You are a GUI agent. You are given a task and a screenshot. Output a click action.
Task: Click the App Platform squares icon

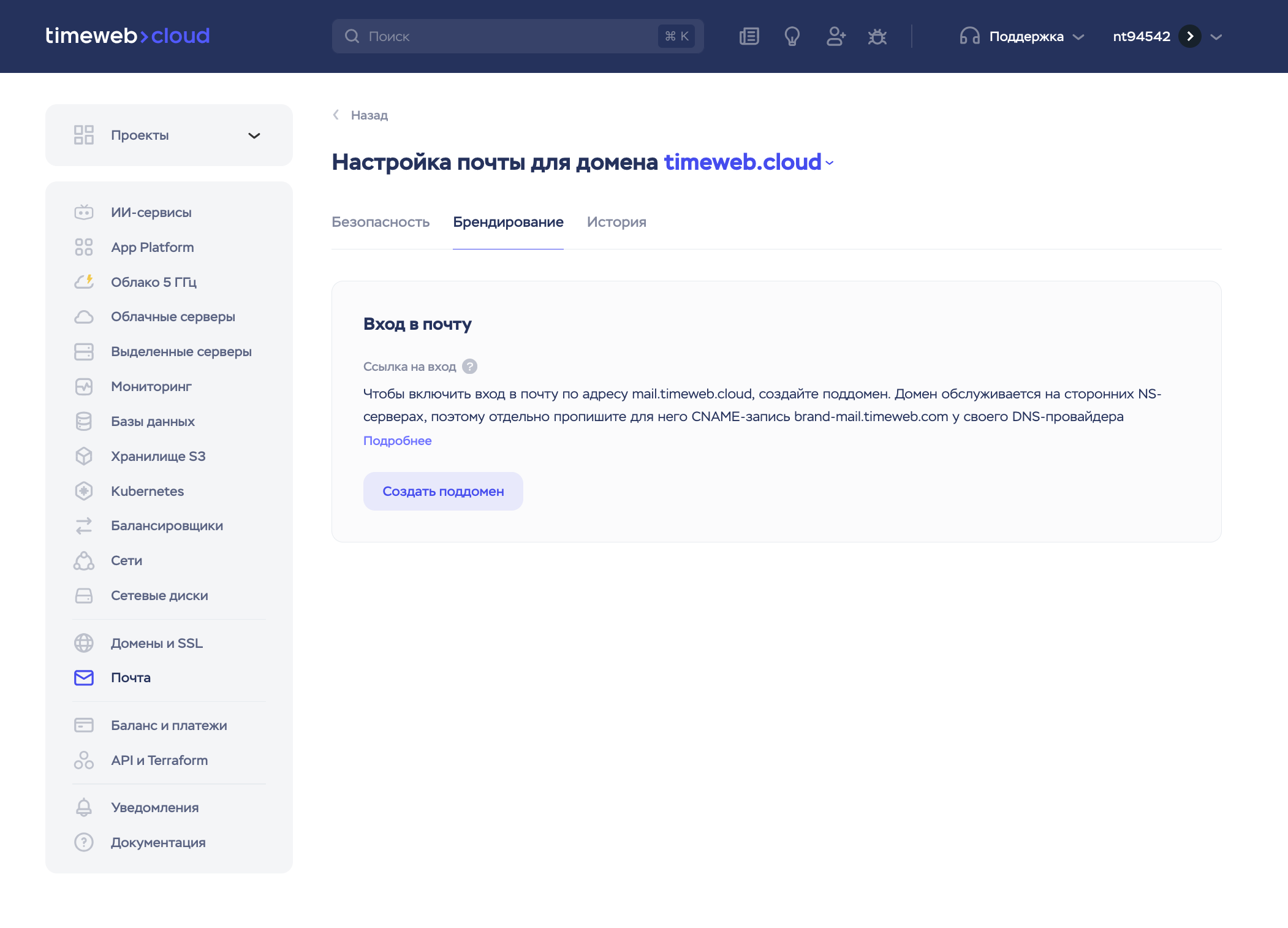pyautogui.click(x=84, y=247)
